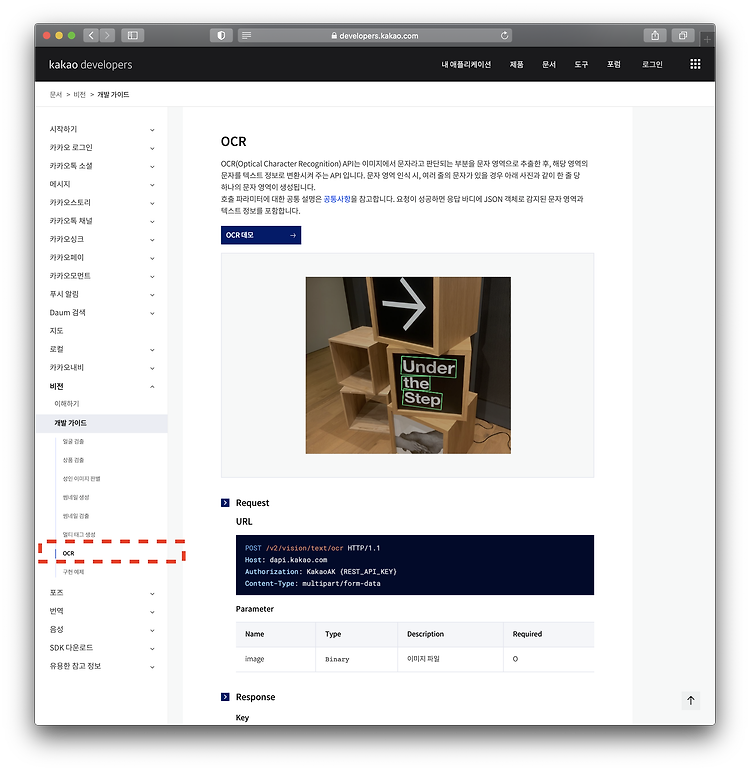Image resolution: width=750 pixels, height=771 pixels.
Task: Jump to 상품 검출 in sidebar
Action: pyautogui.click(x=73, y=460)
